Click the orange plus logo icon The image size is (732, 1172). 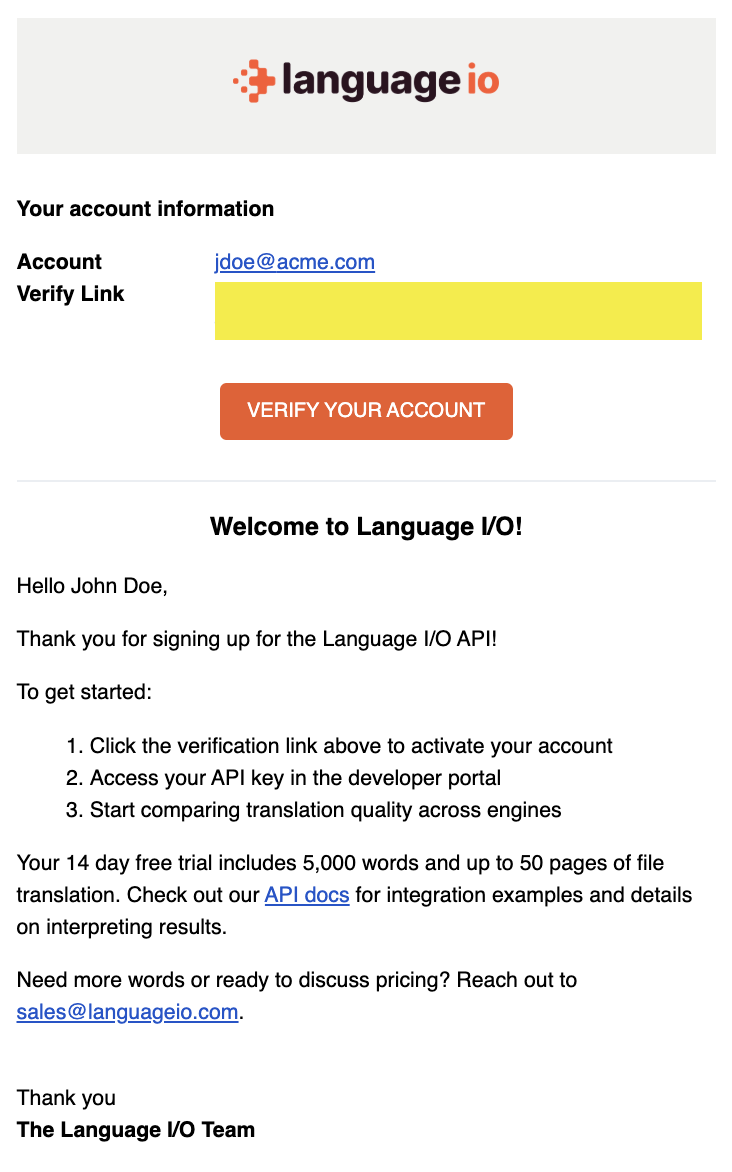coord(254,81)
